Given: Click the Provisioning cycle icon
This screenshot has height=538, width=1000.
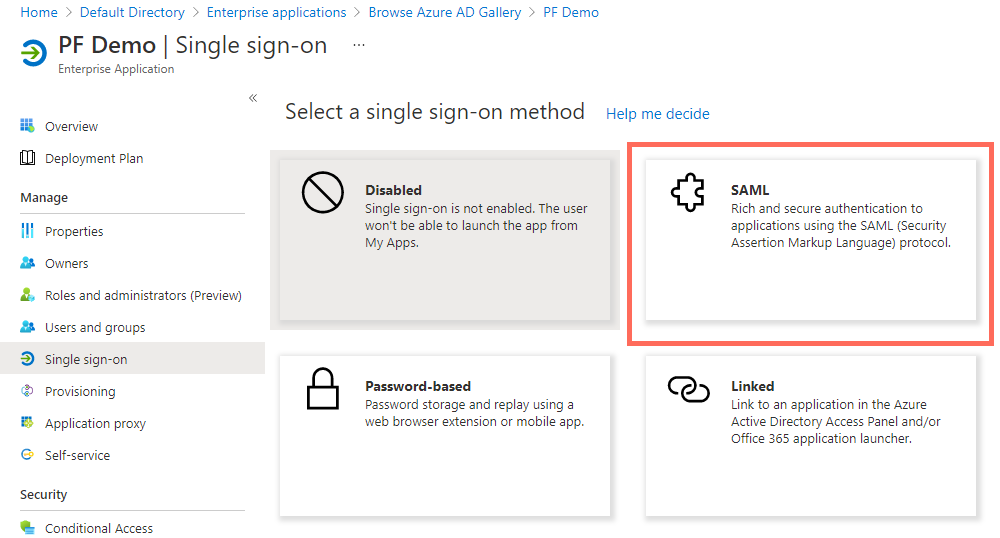Looking at the screenshot, I should point(27,391).
